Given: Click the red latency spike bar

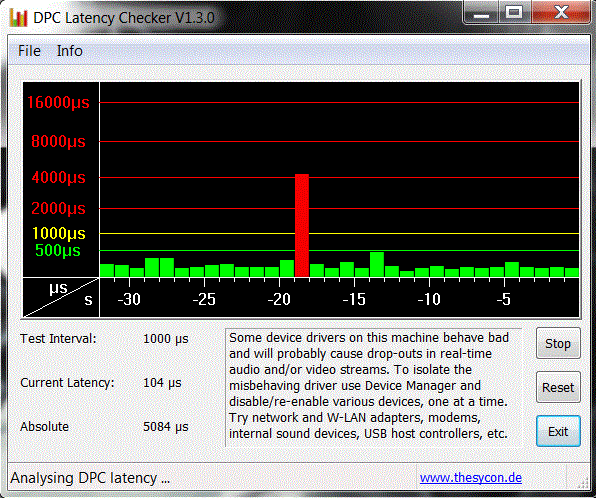Looking at the screenshot, I should [x=302, y=225].
